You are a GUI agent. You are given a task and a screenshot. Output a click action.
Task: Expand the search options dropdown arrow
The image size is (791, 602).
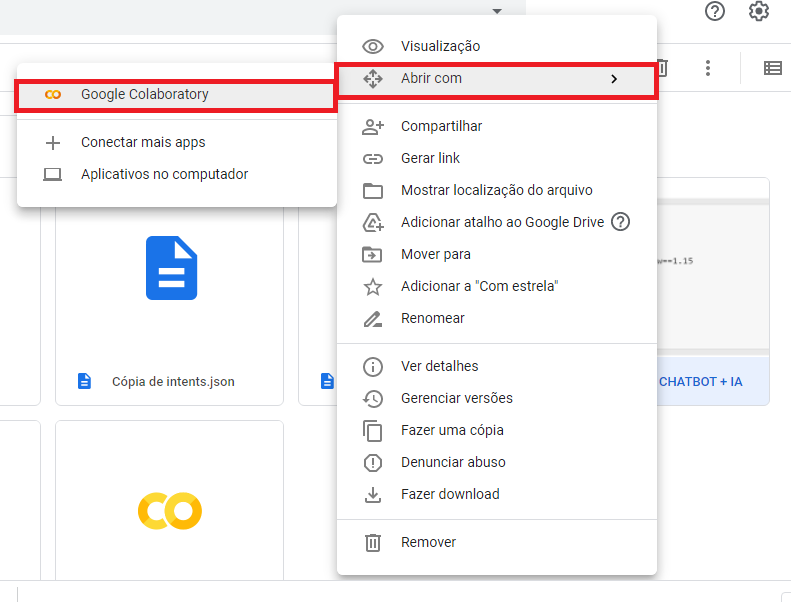pos(497,11)
